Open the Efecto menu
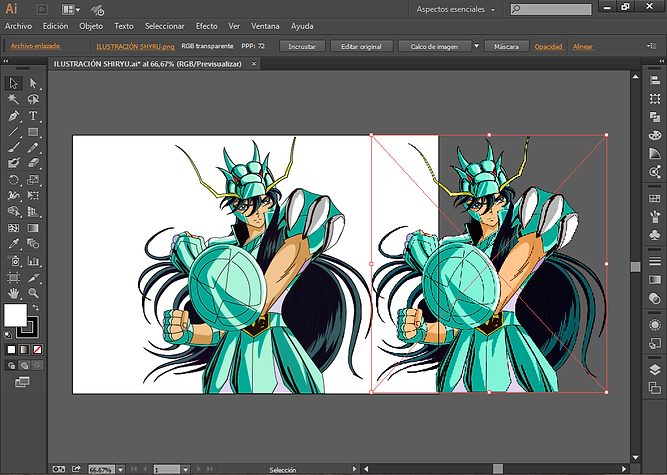667x475 pixels. tap(207, 26)
